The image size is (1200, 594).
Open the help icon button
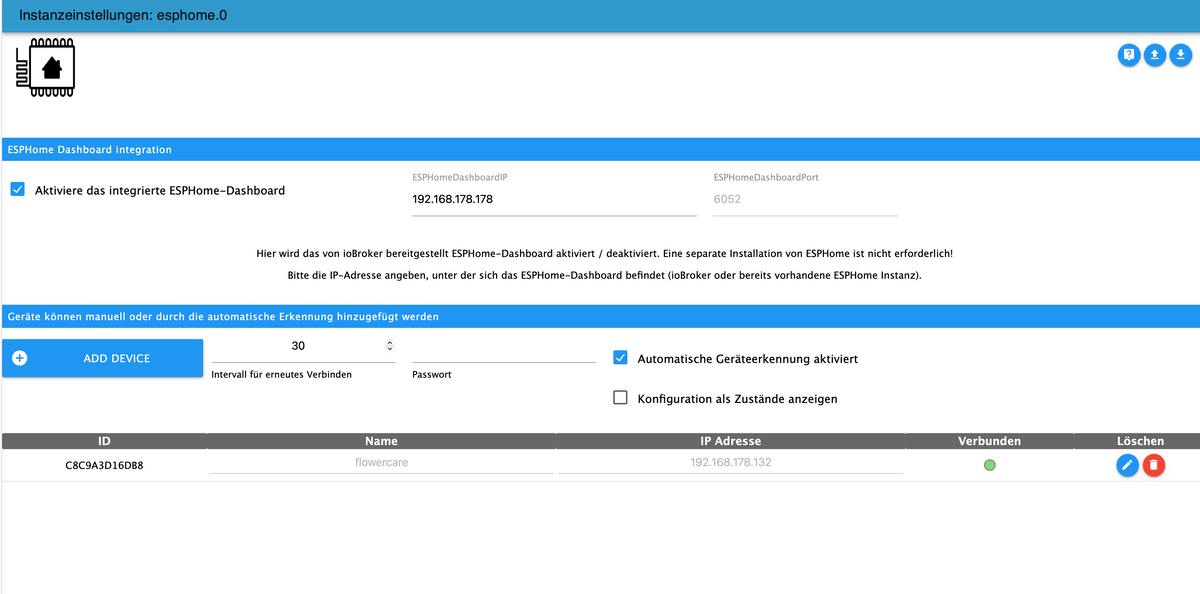(x=1129, y=55)
